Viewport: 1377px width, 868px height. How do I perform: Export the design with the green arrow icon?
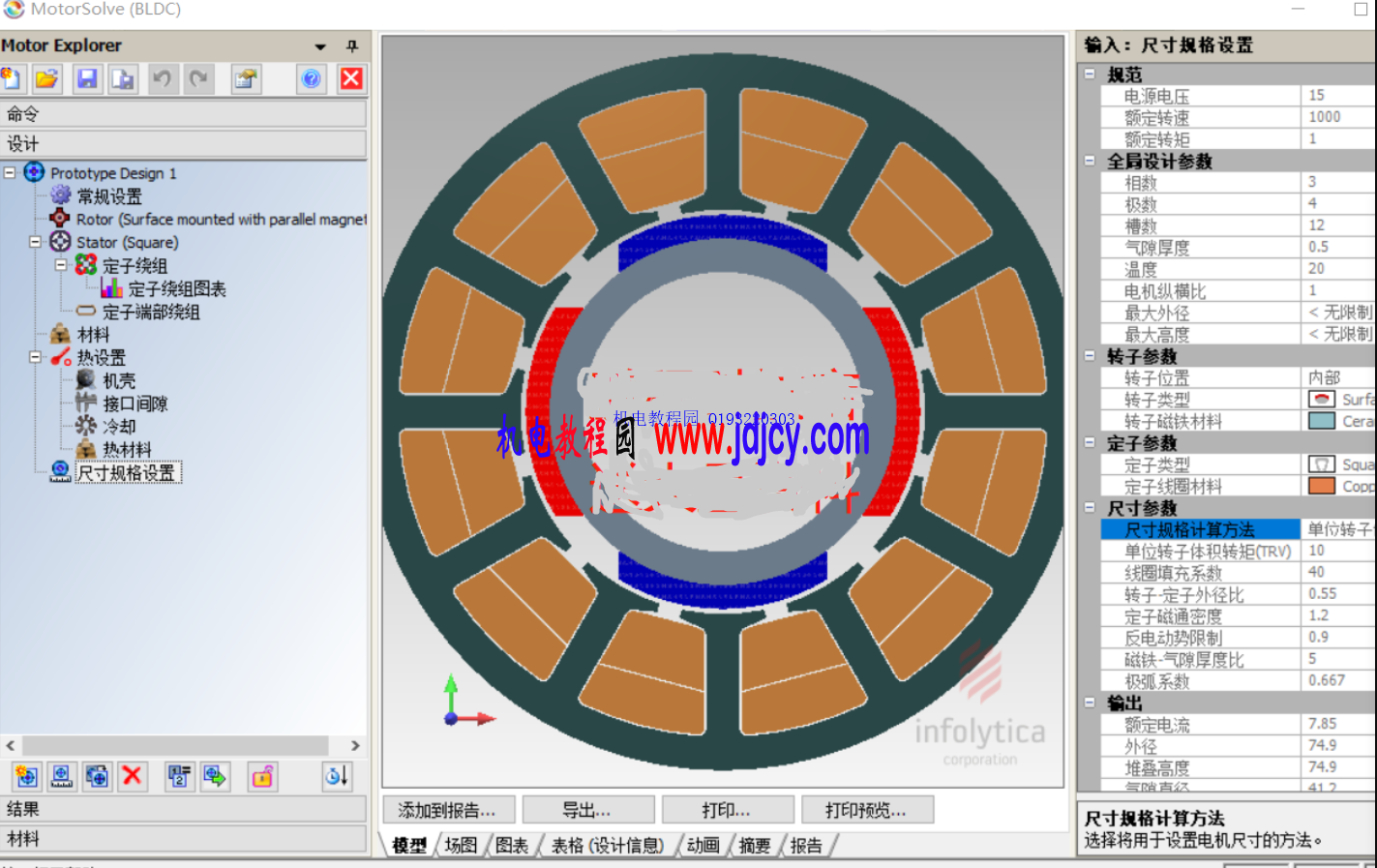click(215, 776)
